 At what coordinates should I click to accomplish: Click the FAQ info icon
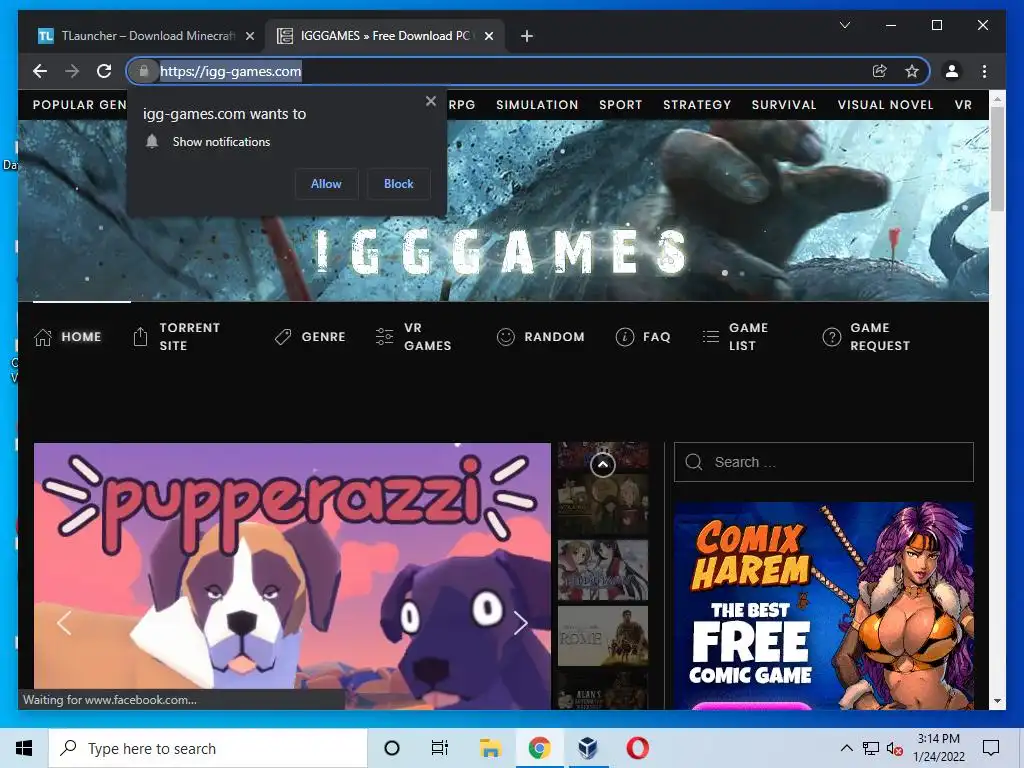(624, 337)
